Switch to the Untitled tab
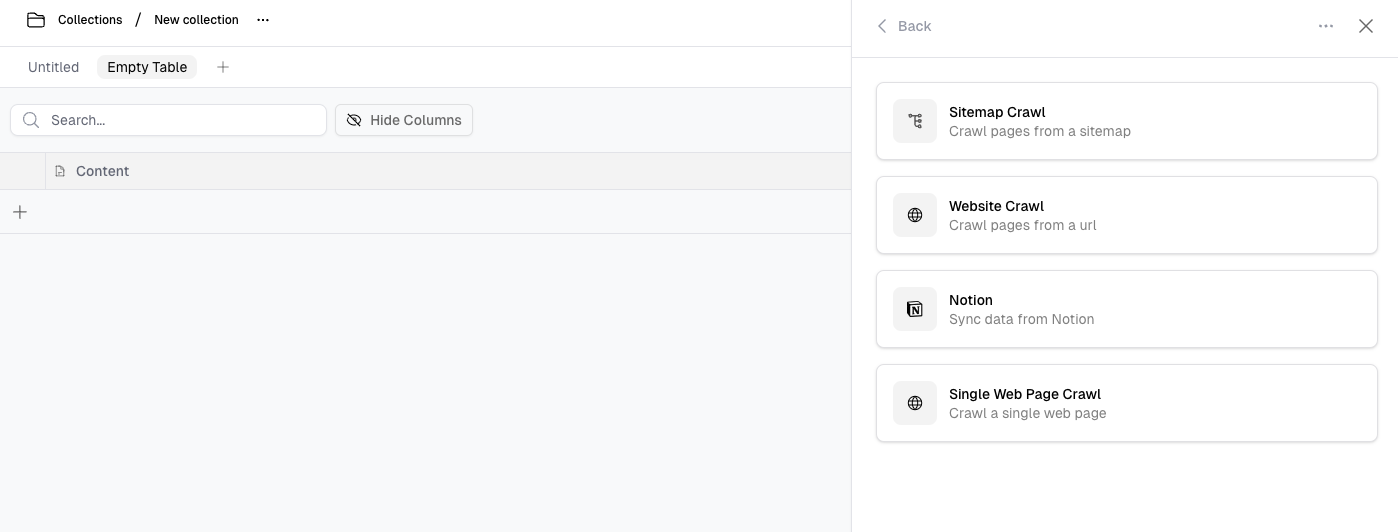The height and width of the screenshot is (532, 1398). (x=53, y=67)
